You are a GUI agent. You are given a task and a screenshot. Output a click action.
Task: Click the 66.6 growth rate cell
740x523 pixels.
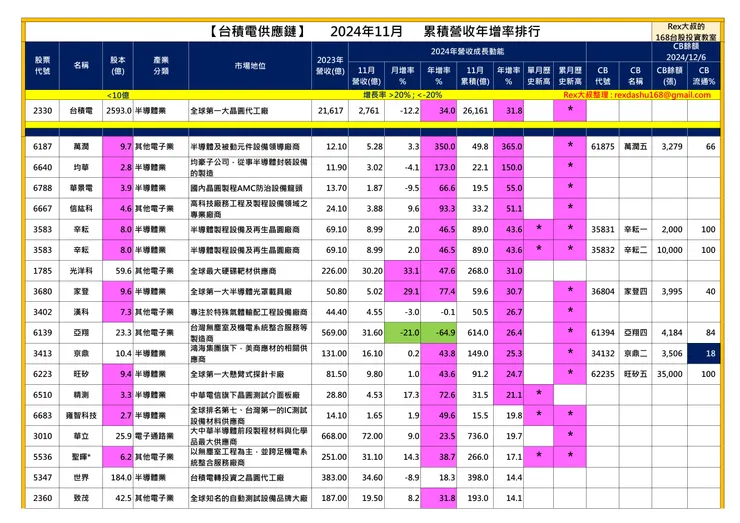click(439, 188)
